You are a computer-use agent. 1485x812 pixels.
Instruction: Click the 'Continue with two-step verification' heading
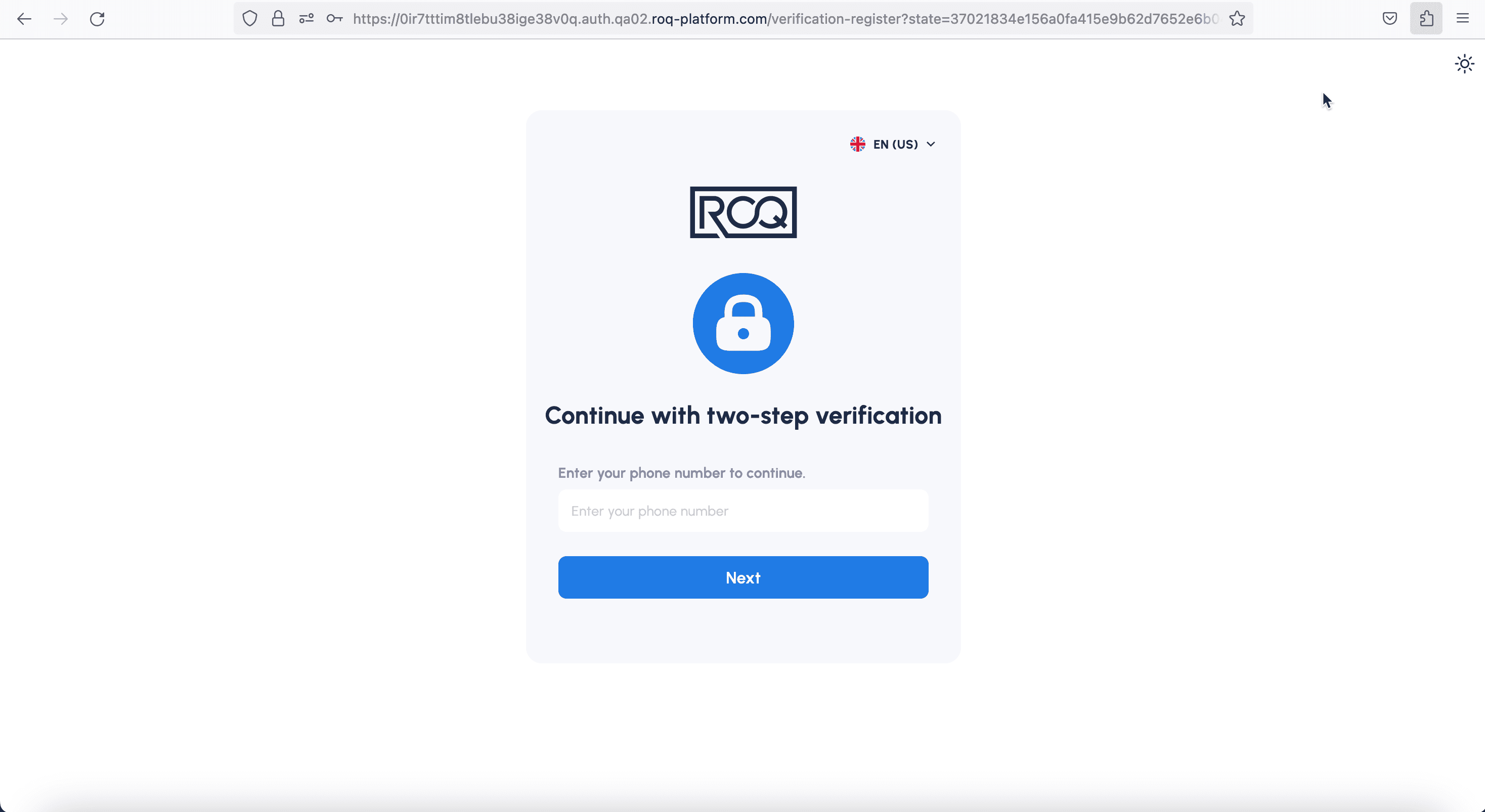click(x=743, y=416)
